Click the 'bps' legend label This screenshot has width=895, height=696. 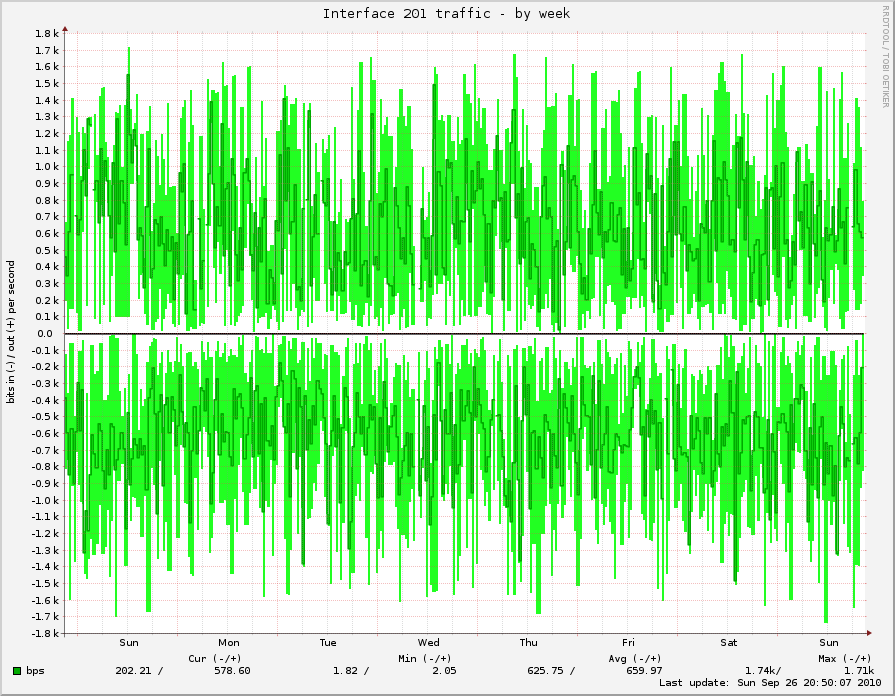[35, 671]
